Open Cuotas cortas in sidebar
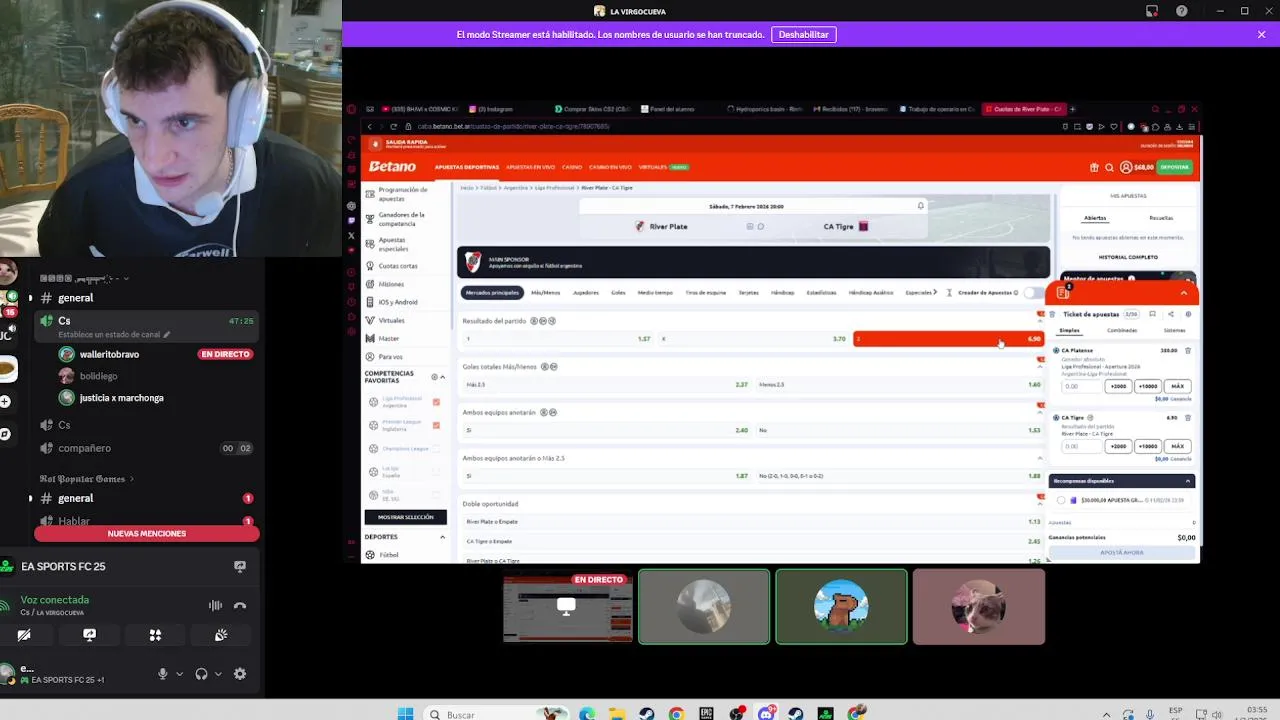 click(397, 266)
